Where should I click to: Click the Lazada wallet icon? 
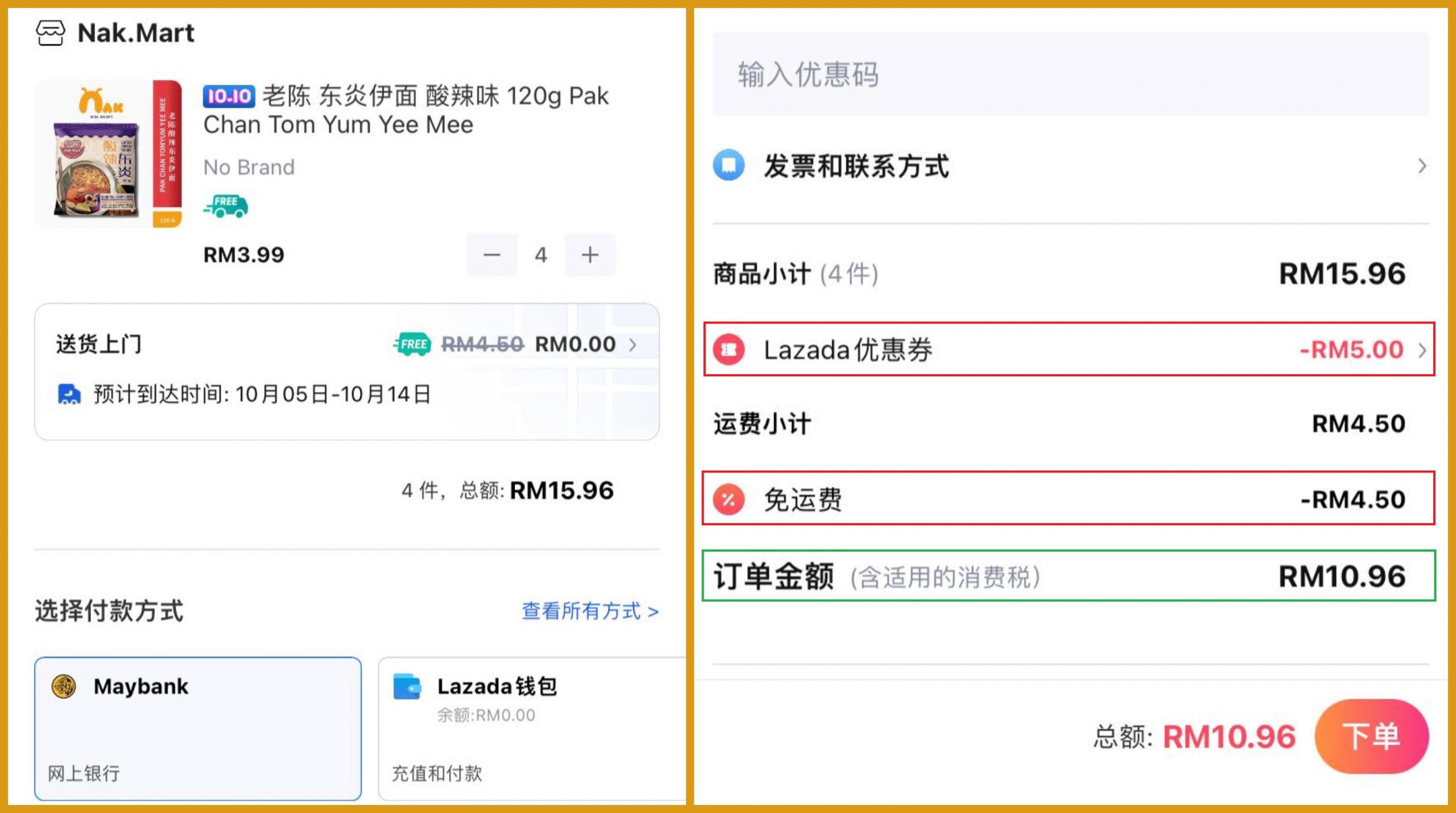pyautogui.click(x=407, y=686)
